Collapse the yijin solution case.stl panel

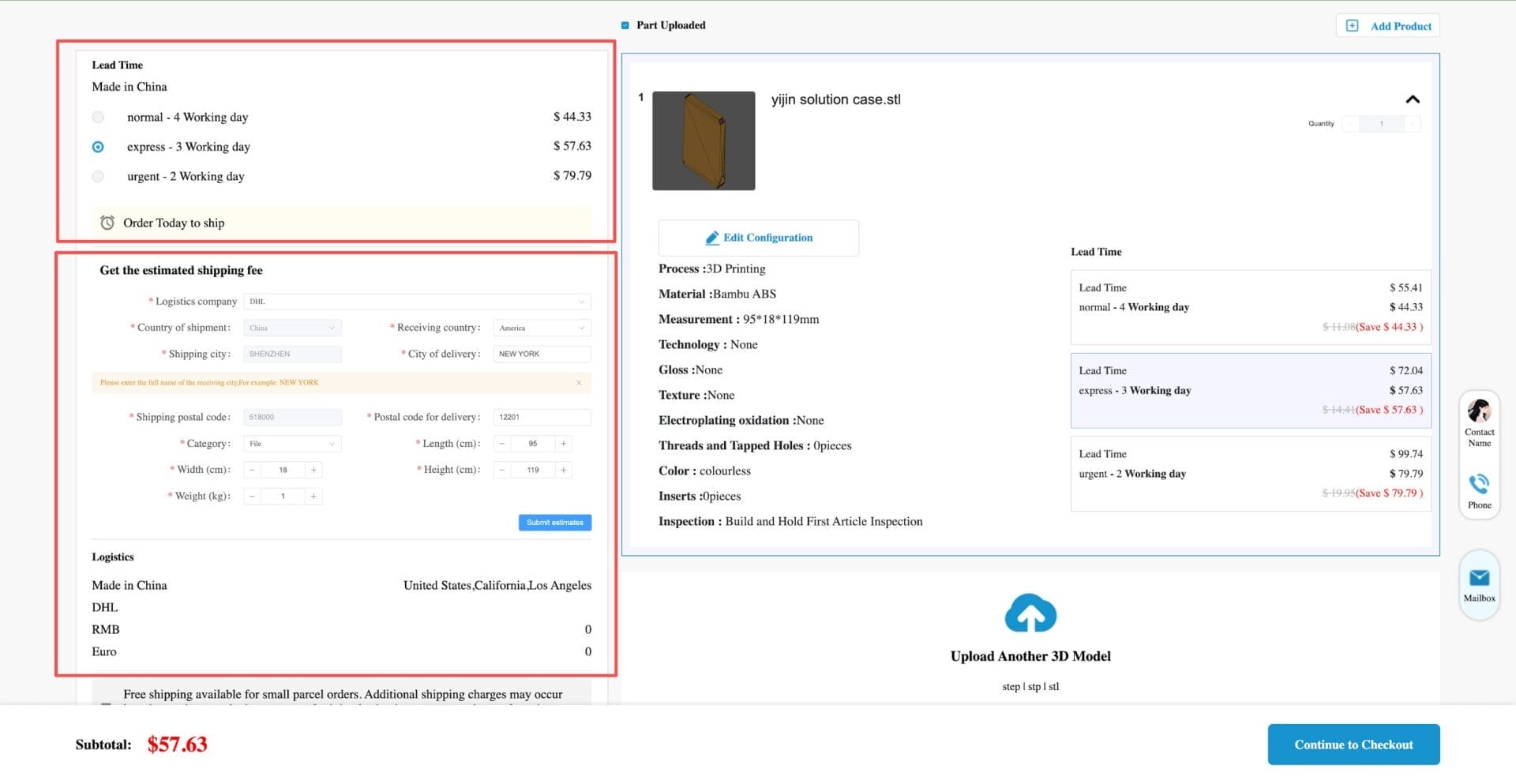(x=1413, y=99)
